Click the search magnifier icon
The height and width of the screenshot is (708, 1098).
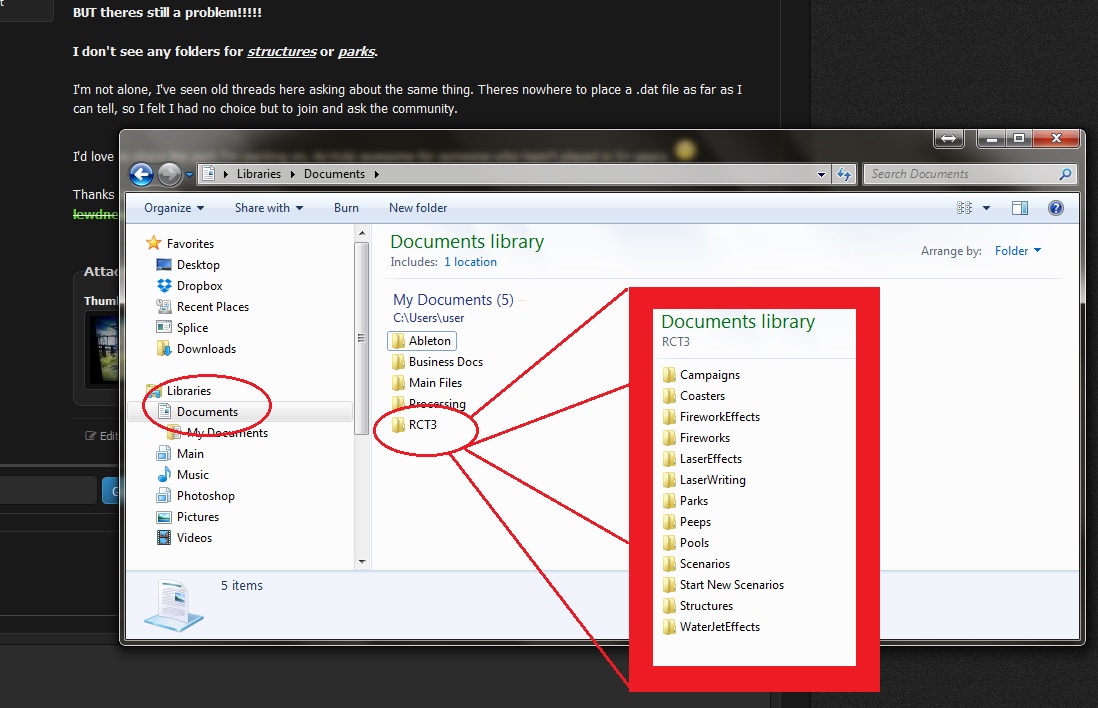(1066, 174)
